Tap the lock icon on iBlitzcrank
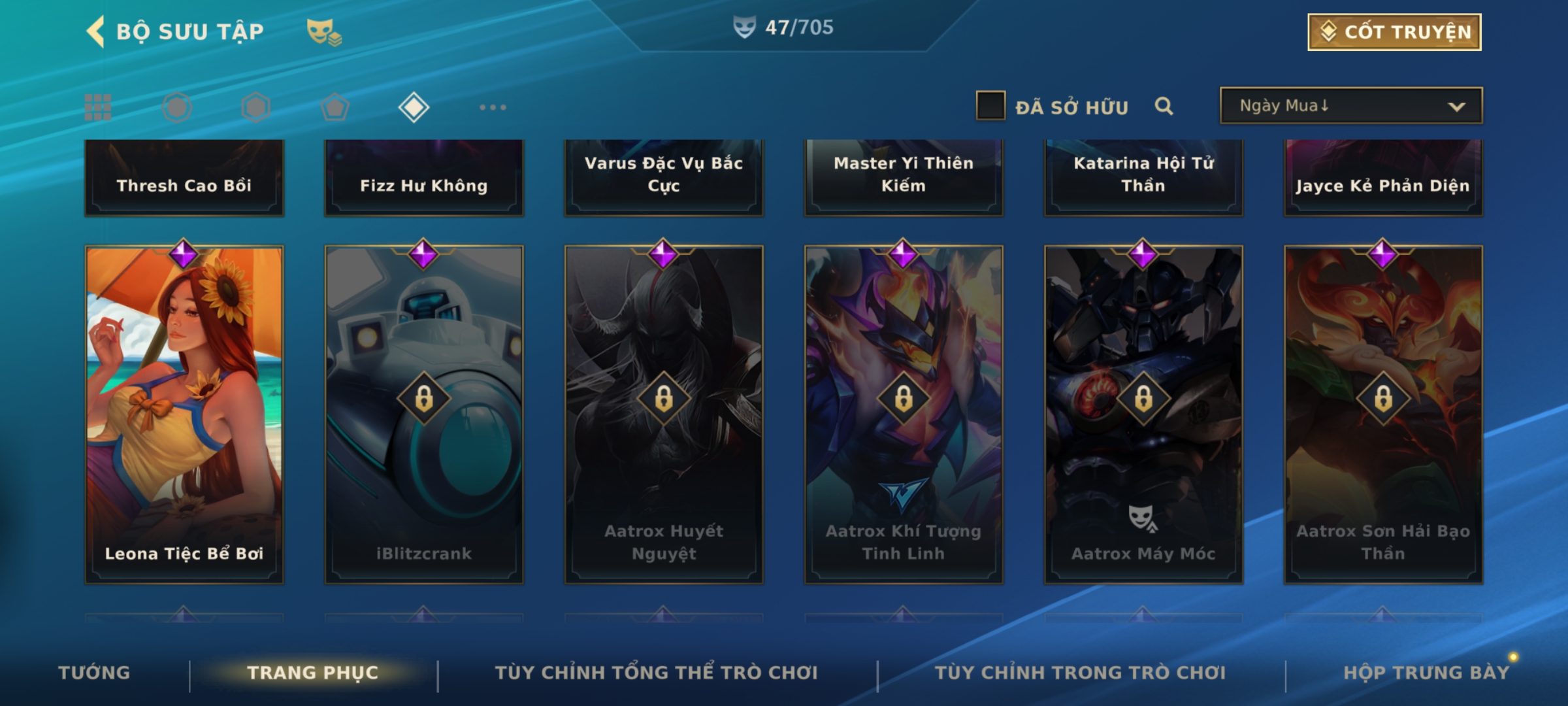Viewport: 1568px width, 706px height. (x=424, y=398)
